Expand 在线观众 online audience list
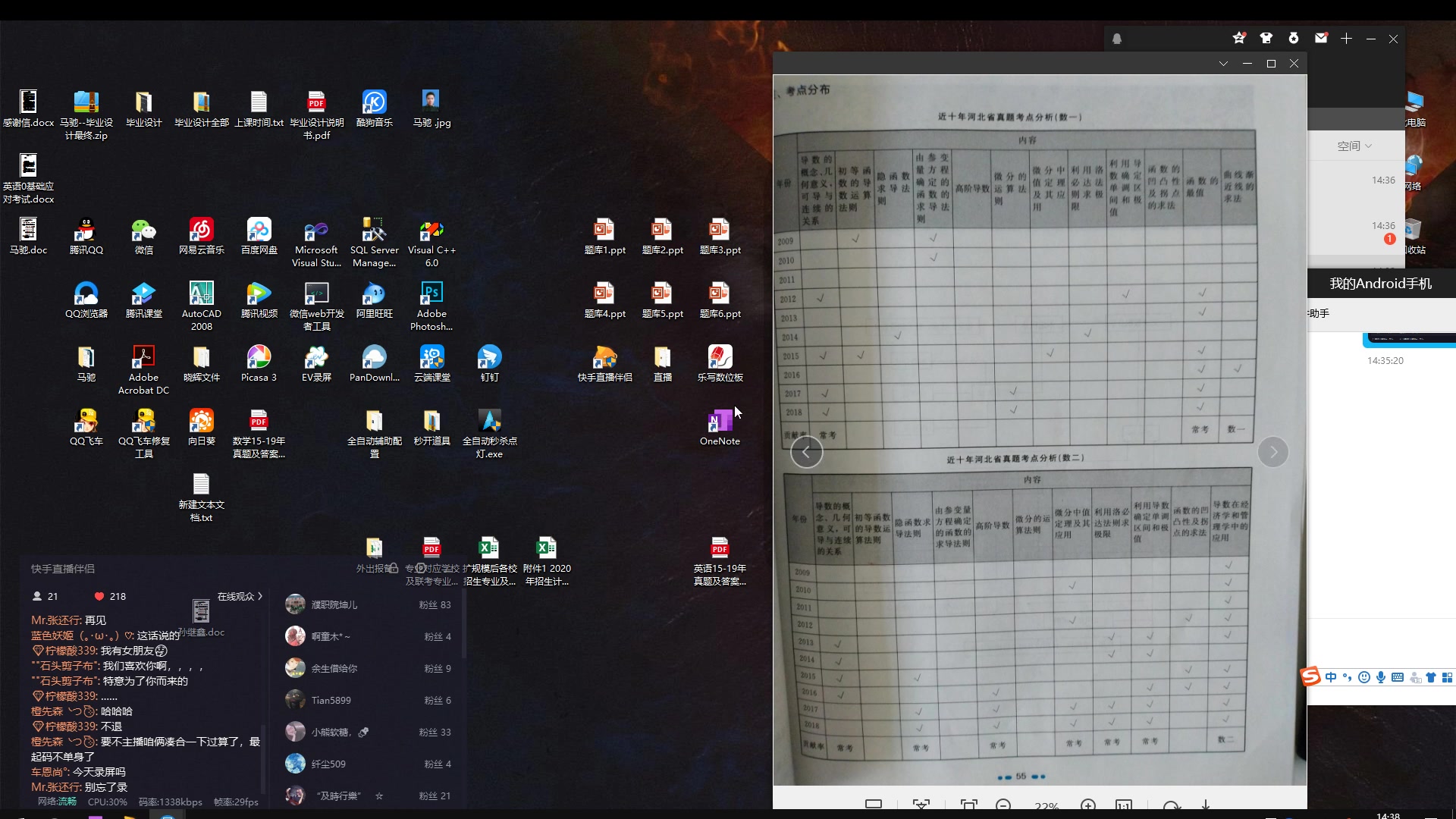The width and height of the screenshot is (1456, 819). (240, 596)
